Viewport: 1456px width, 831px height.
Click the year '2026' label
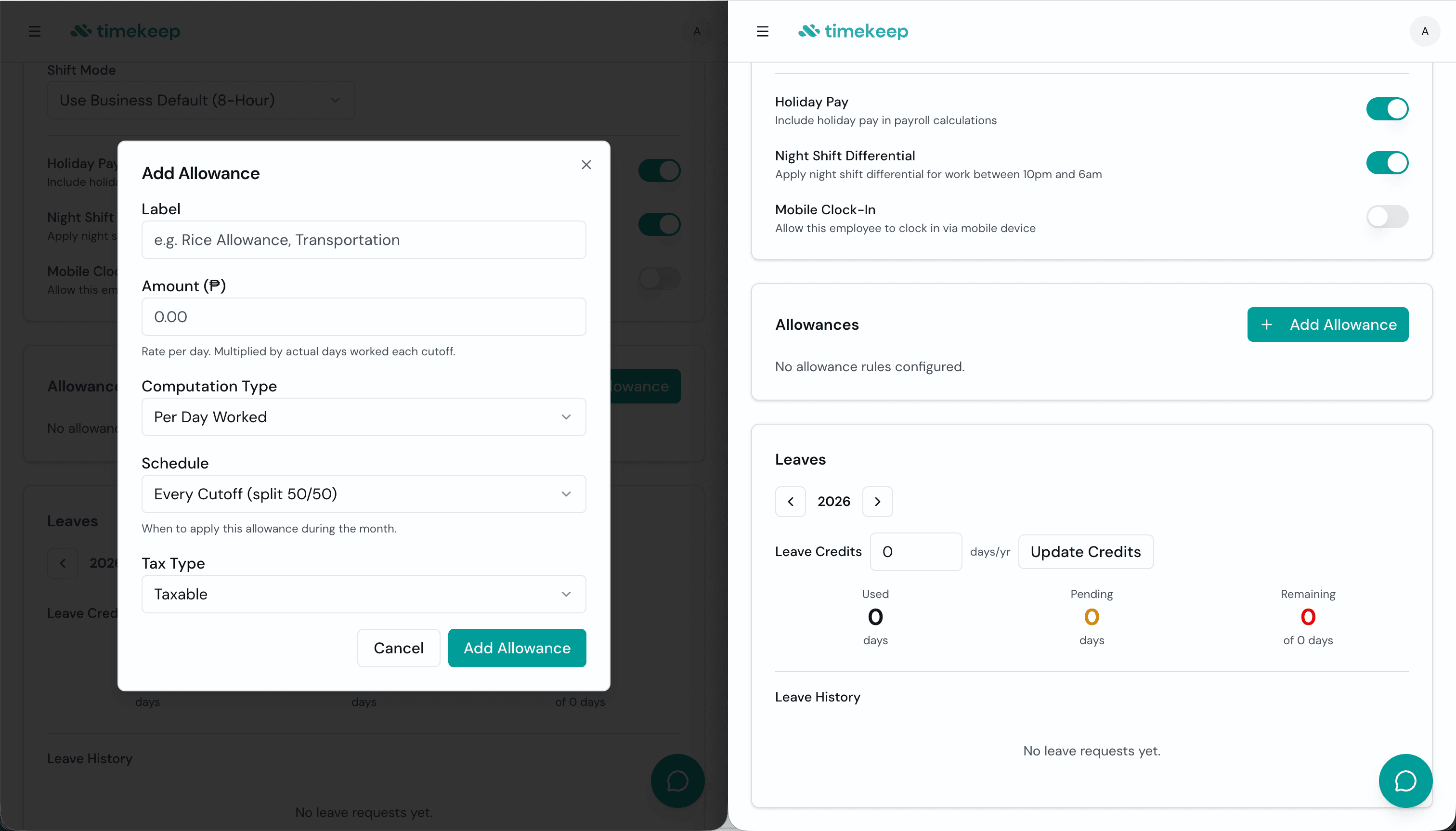(x=833, y=502)
